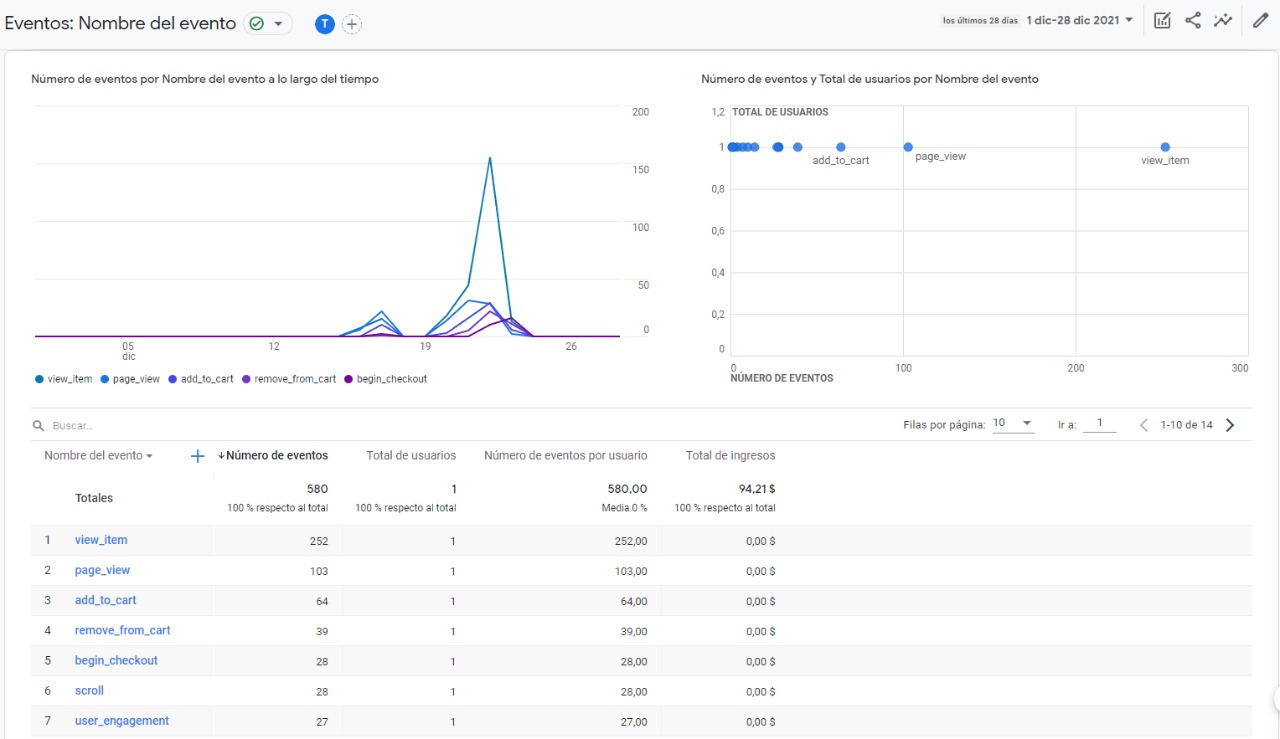Screen dimensions: 1280x739
Task: Open the remove_from_cart event link
Action: coord(122,630)
